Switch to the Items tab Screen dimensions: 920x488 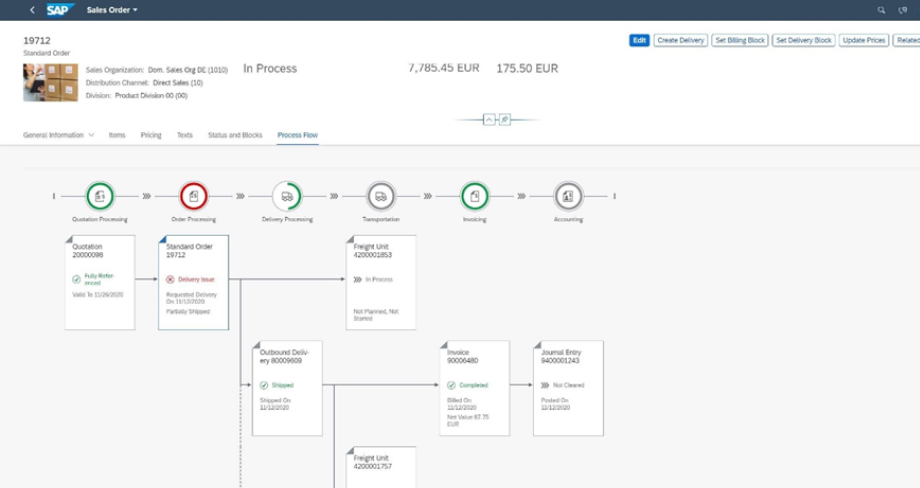(x=117, y=135)
